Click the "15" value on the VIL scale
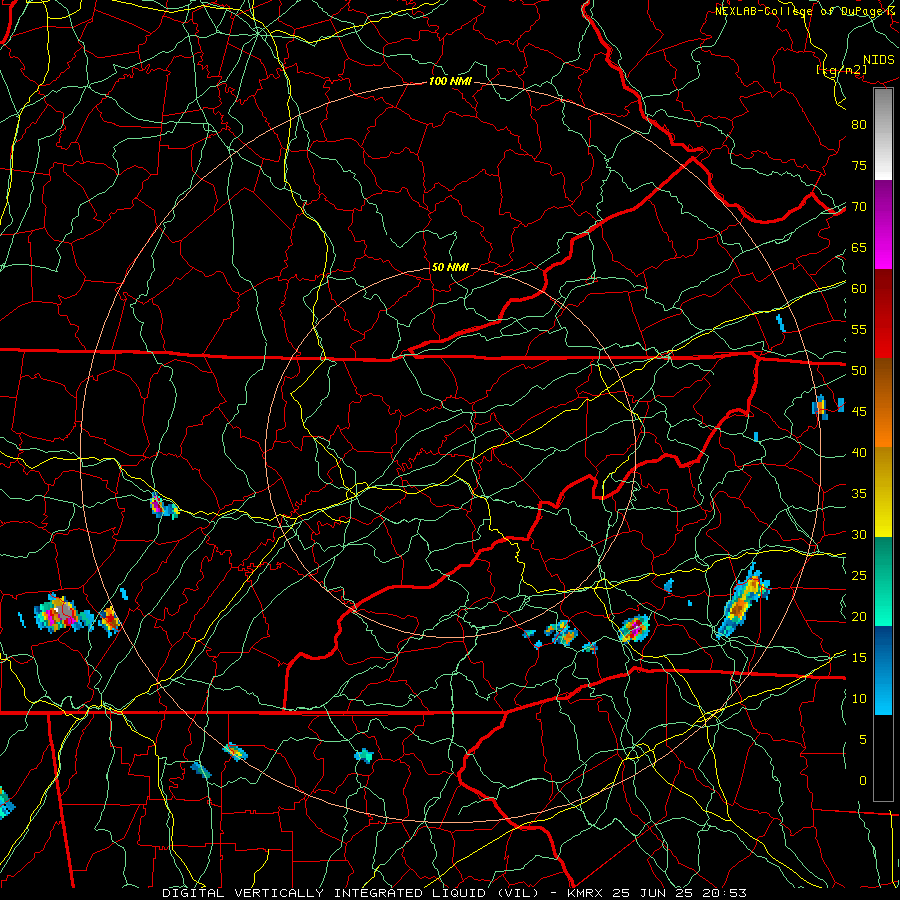Screen dimensions: 900x900 coord(859,658)
